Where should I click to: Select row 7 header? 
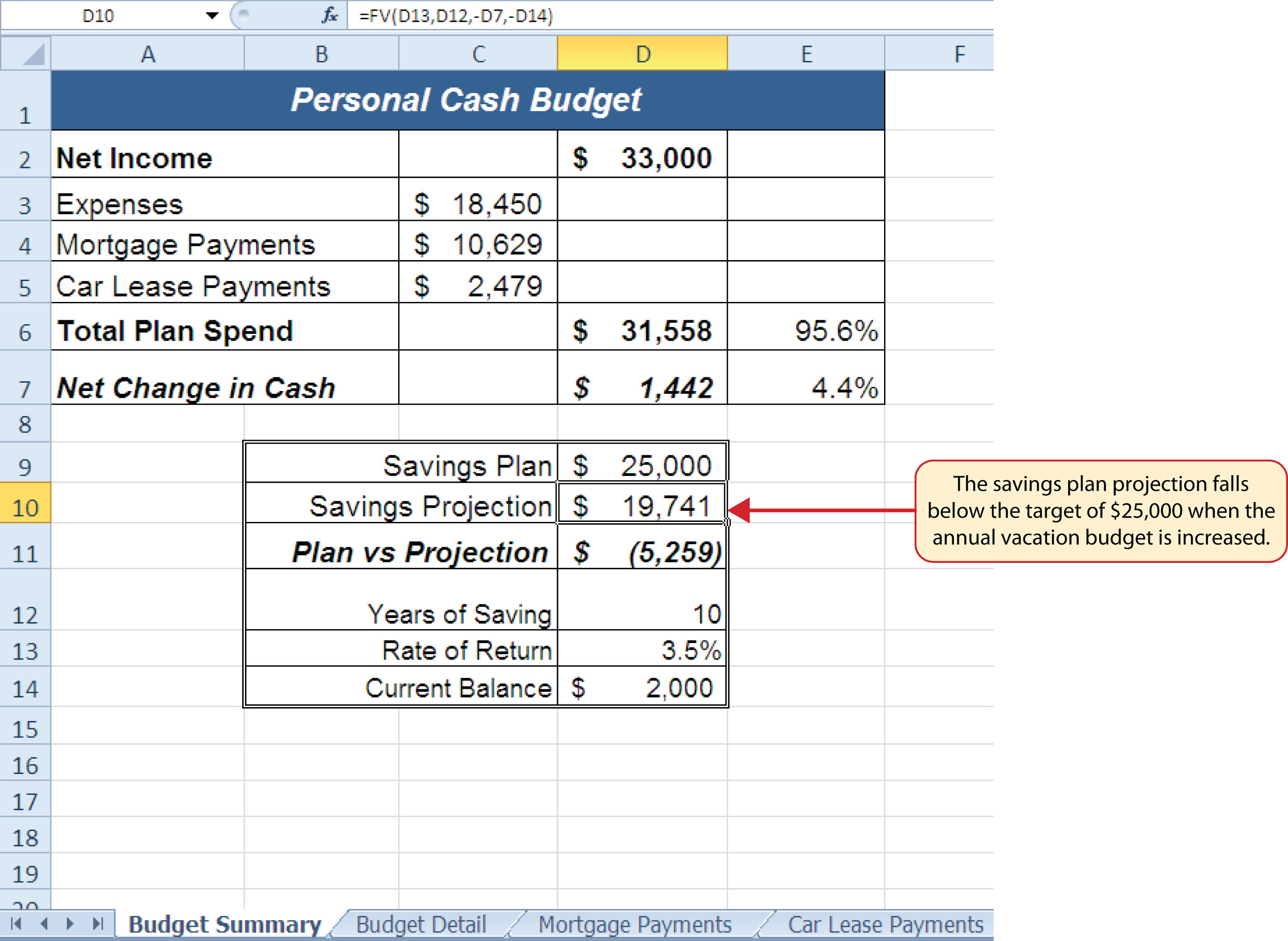coord(25,377)
